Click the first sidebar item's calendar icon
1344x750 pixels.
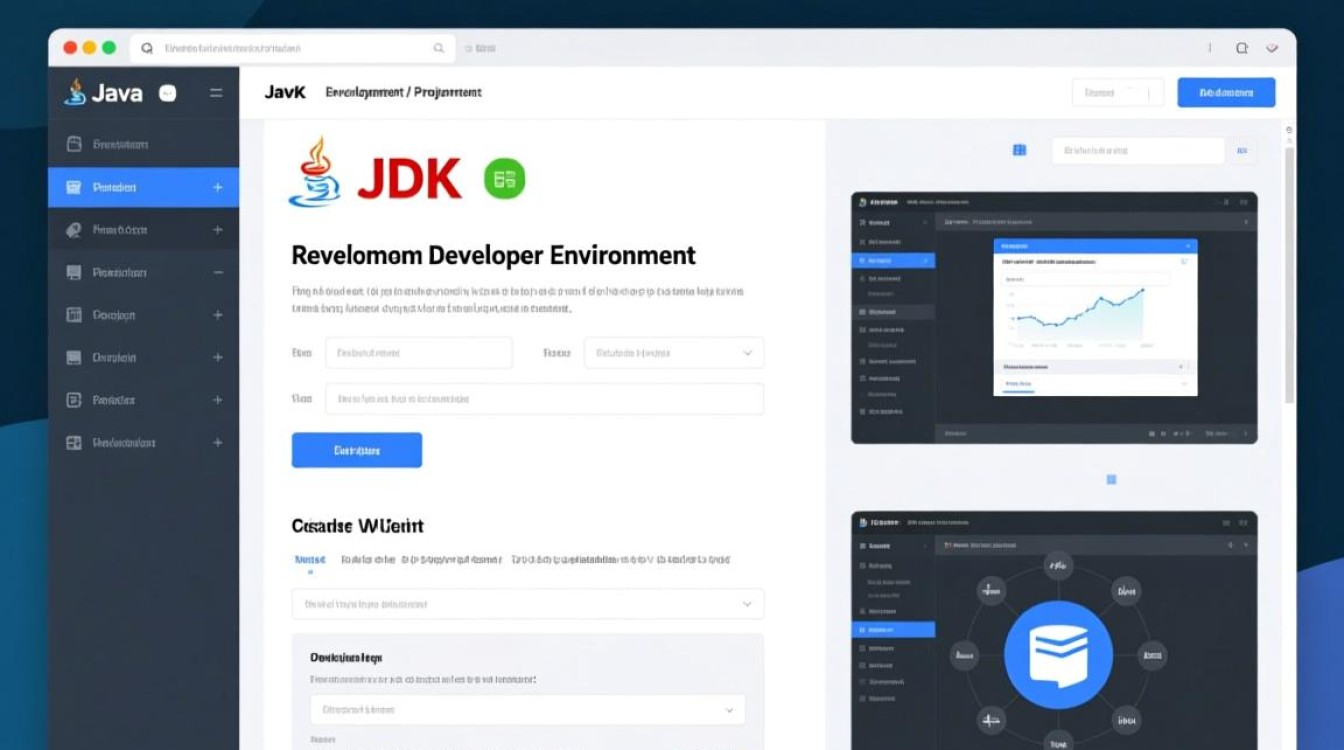tap(74, 144)
